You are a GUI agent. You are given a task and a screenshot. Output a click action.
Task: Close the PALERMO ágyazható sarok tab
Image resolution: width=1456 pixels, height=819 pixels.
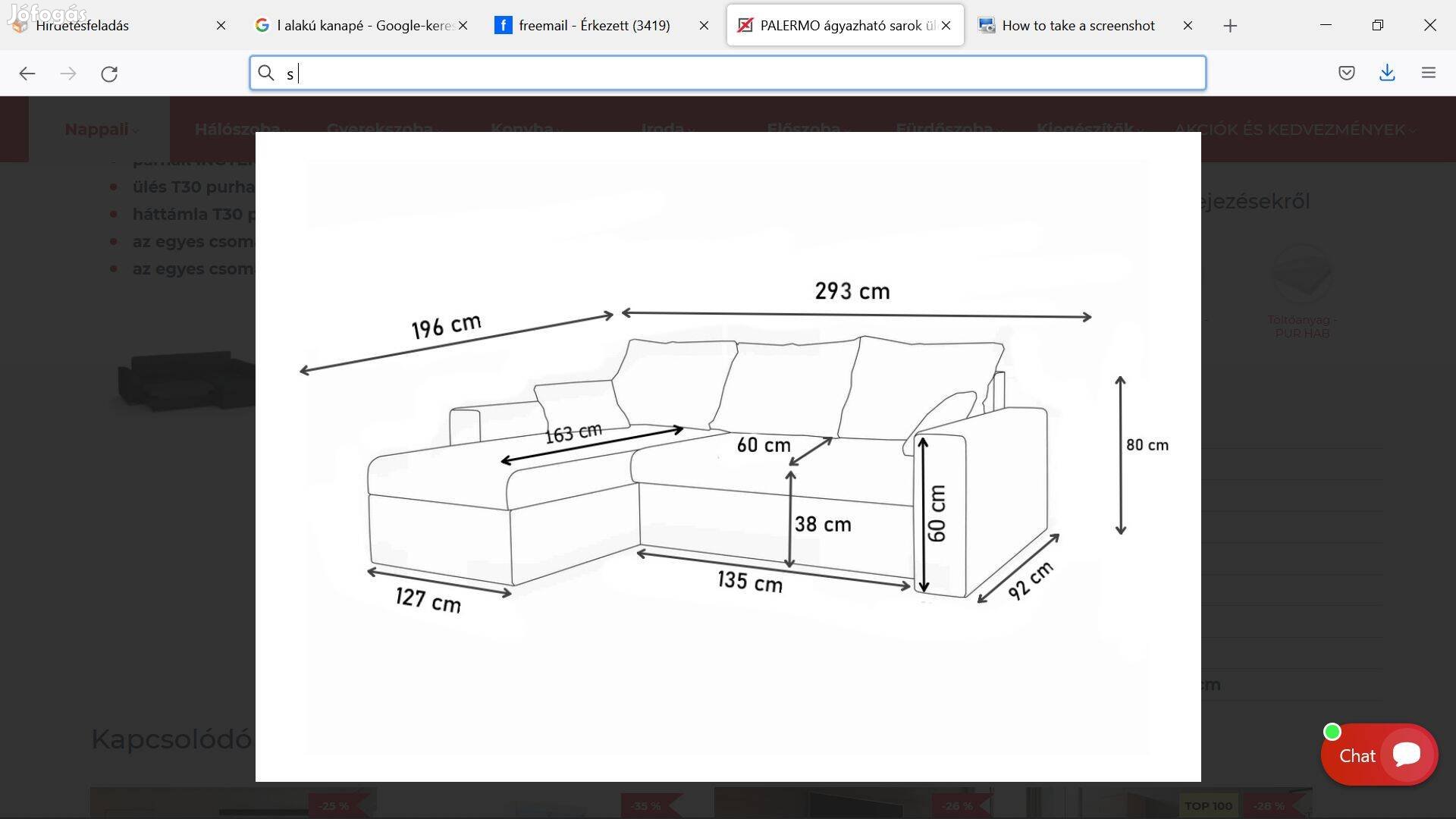tap(946, 26)
